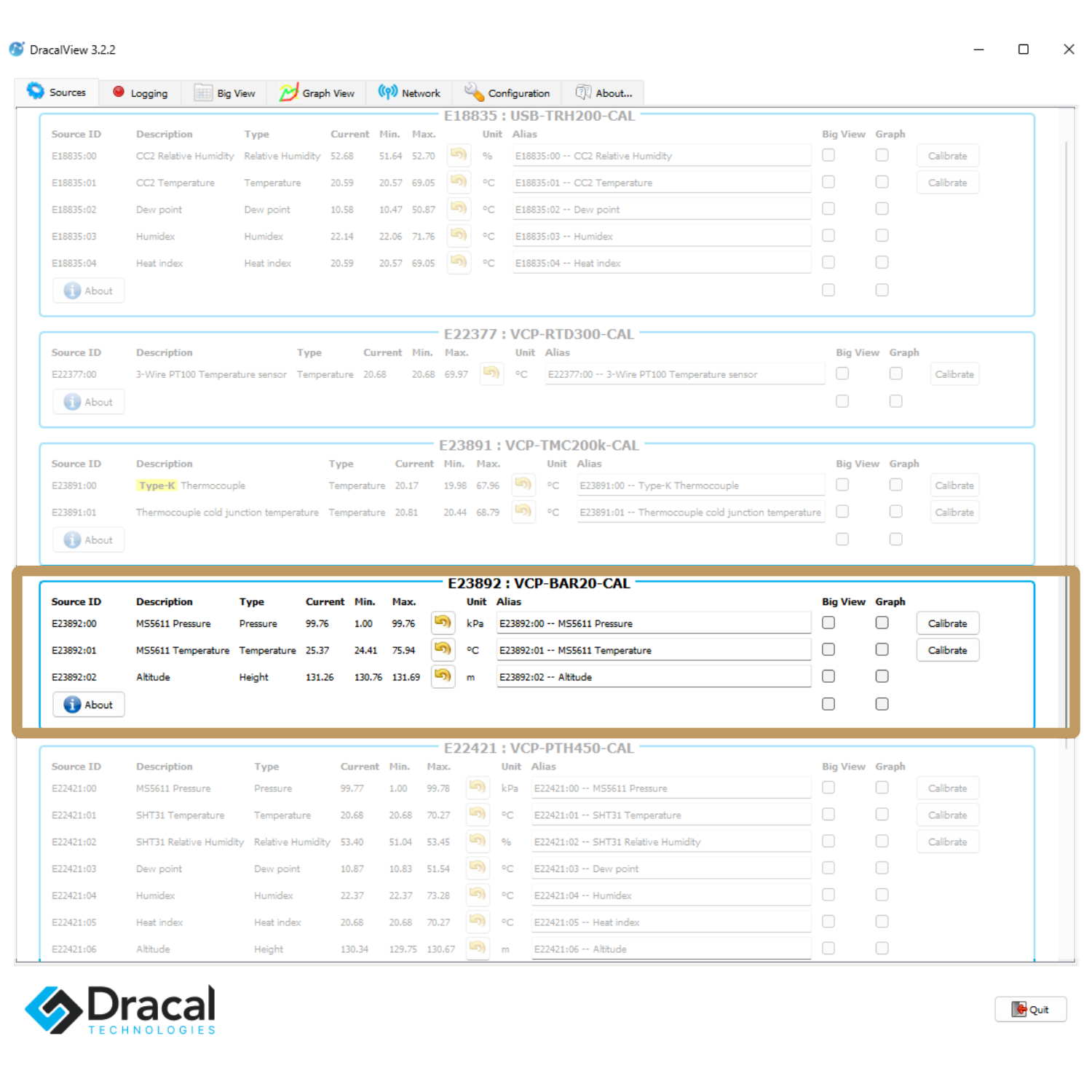The image size is (1092, 1092).
Task: Open About for the E23891 VCP-TMC200k-CAL device
Action: tap(88, 539)
